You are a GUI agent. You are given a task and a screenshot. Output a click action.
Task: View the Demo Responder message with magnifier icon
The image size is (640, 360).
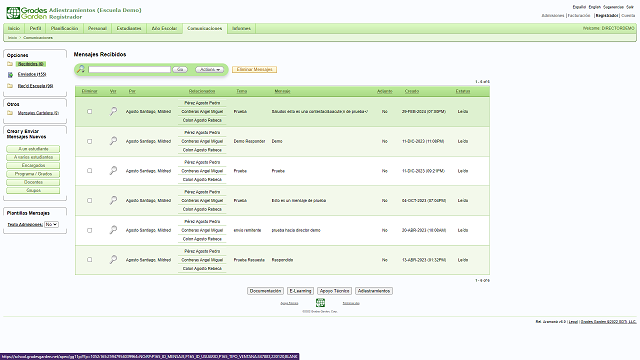(x=113, y=141)
